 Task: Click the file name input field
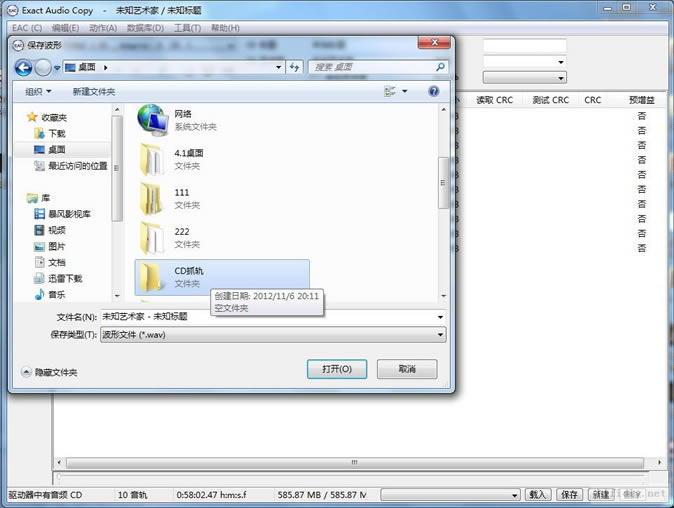269,317
